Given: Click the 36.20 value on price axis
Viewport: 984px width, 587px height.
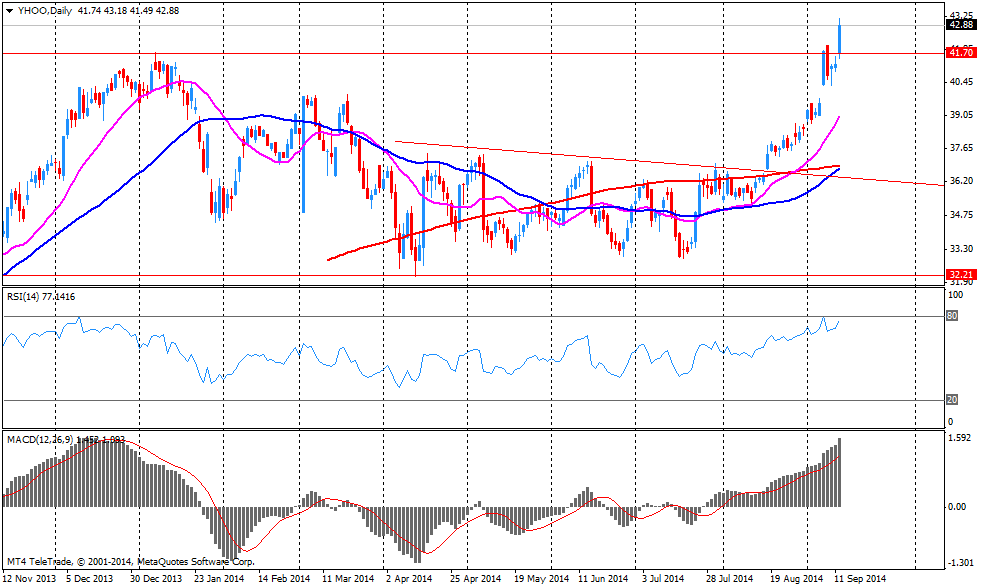Looking at the screenshot, I should pos(961,181).
